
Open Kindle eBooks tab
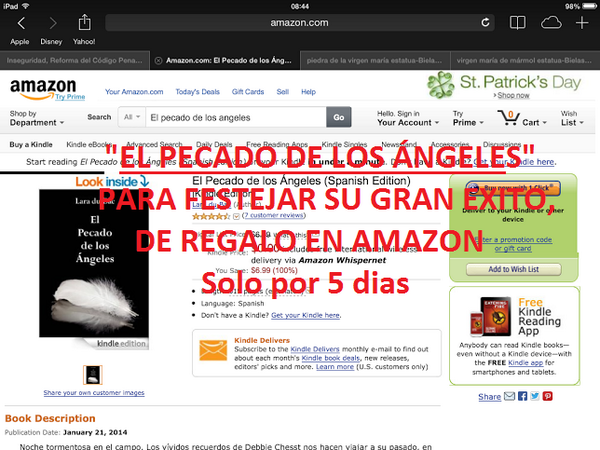pos(89,145)
